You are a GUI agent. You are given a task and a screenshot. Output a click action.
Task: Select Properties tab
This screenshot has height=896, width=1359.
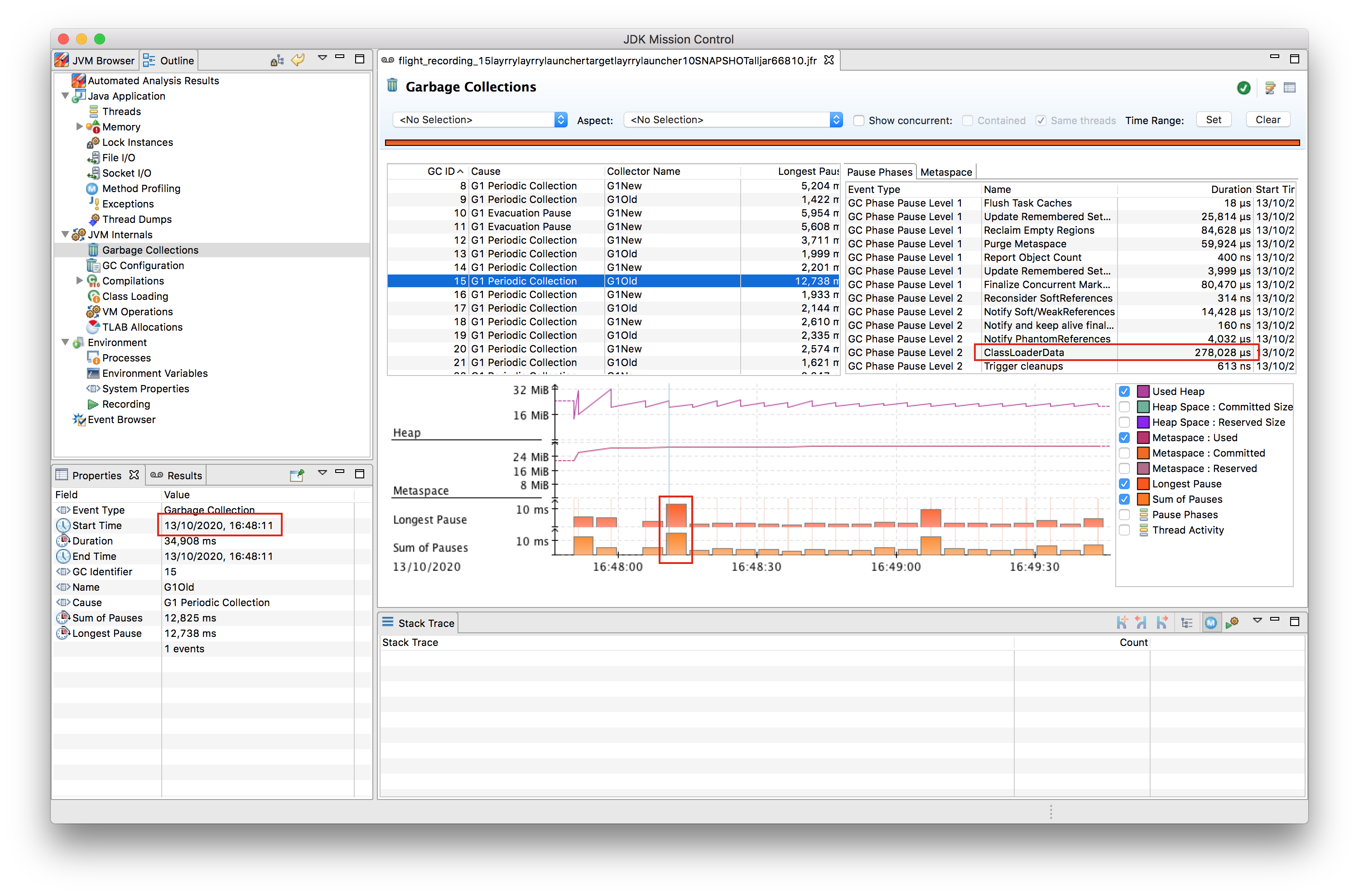coord(98,476)
